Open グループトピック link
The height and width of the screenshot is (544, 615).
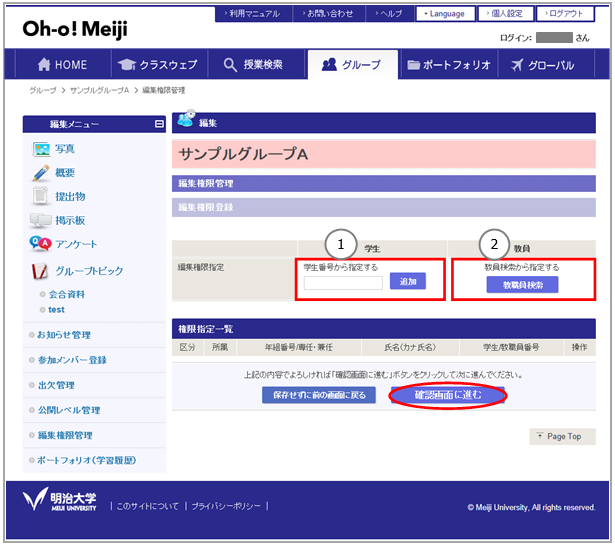point(89,271)
